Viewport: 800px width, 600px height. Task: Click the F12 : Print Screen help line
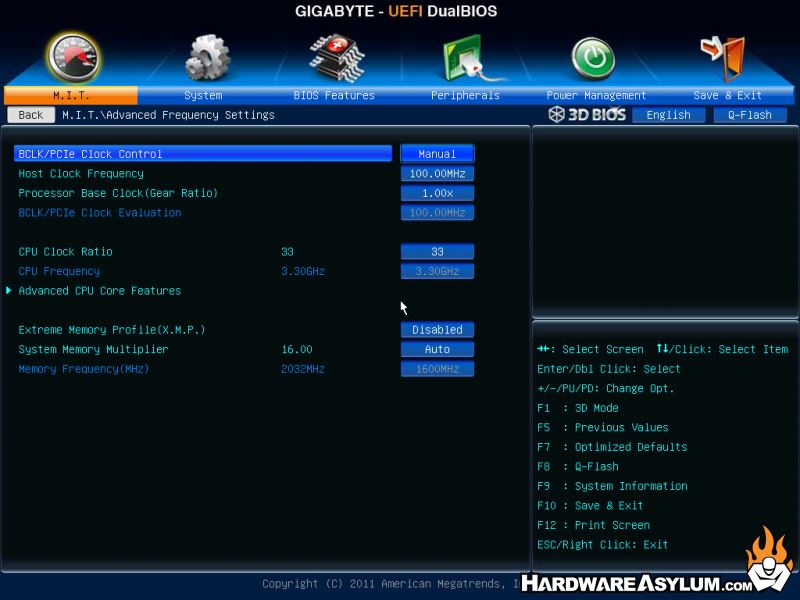[x=593, y=525]
